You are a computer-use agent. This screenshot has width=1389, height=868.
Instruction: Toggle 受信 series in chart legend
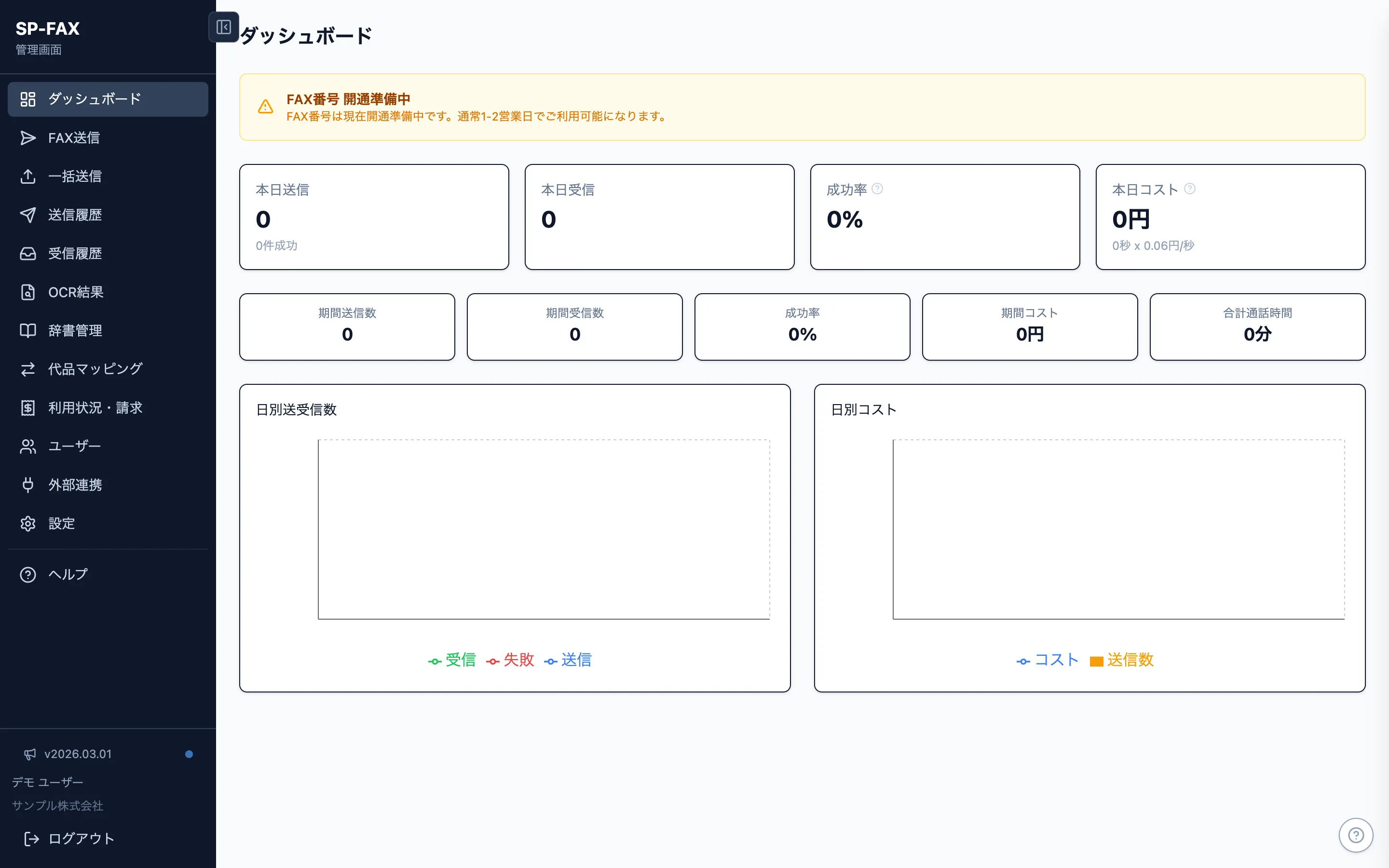(x=460, y=660)
